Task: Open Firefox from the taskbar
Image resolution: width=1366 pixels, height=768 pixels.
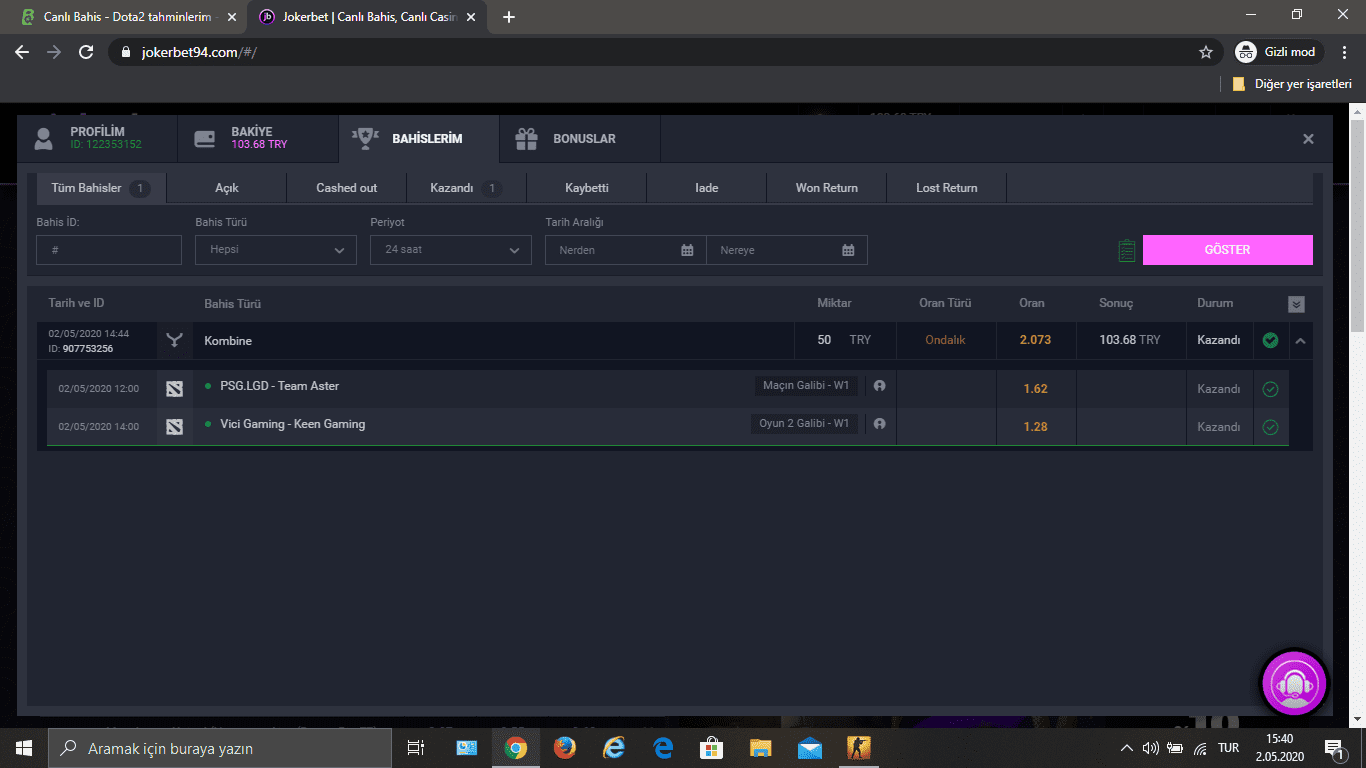Action: 565,748
